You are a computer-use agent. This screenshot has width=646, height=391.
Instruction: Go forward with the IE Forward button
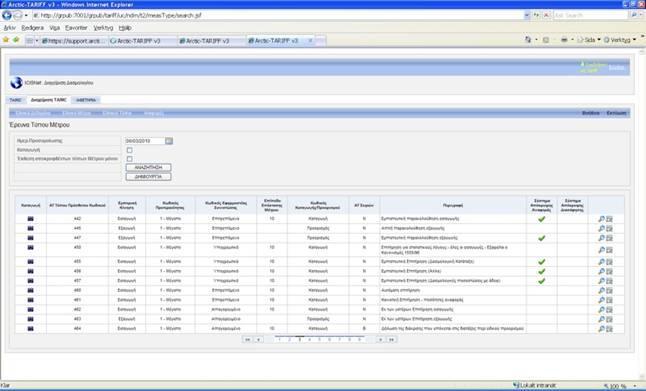17,15
